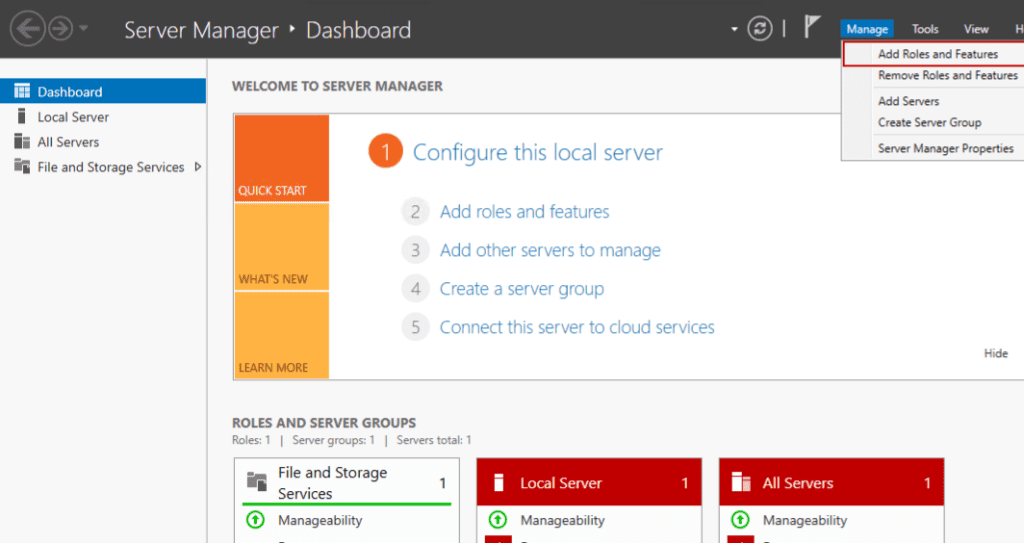Click Manageability under All Servers tile
1024x543 pixels.
(x=805, y=520)
